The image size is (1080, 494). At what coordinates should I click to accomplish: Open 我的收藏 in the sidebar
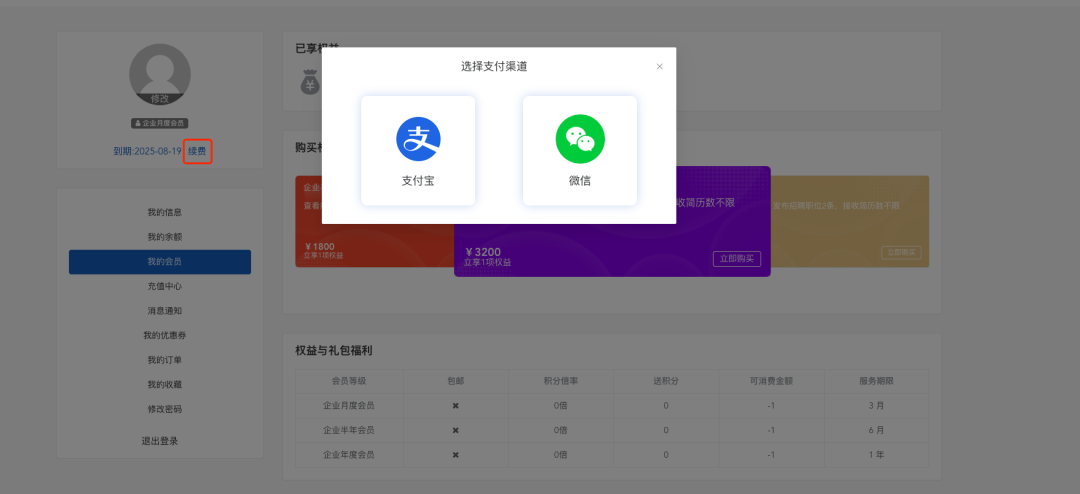tap(165, 384)
